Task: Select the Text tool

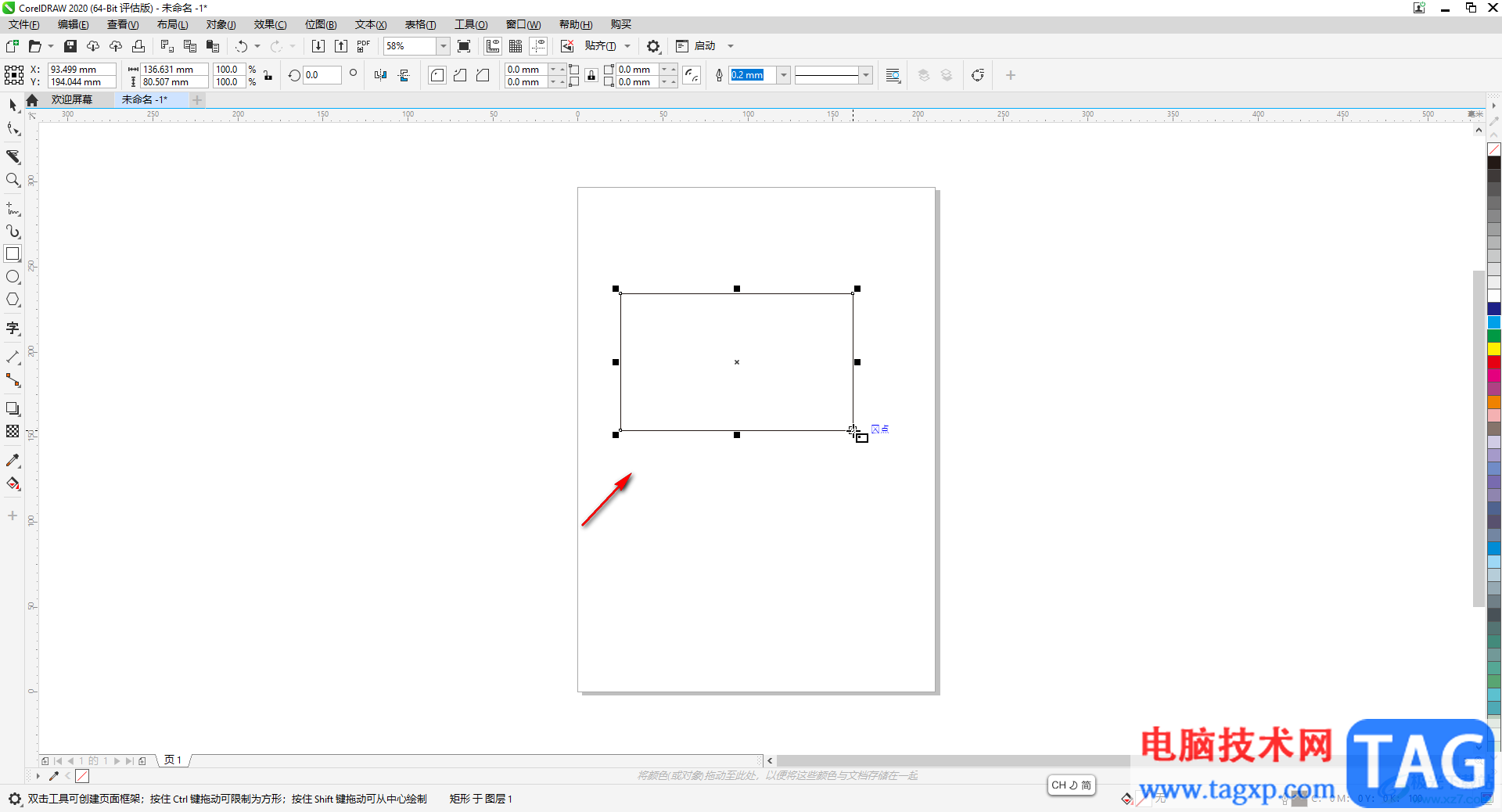Action: tap(13, 329)
